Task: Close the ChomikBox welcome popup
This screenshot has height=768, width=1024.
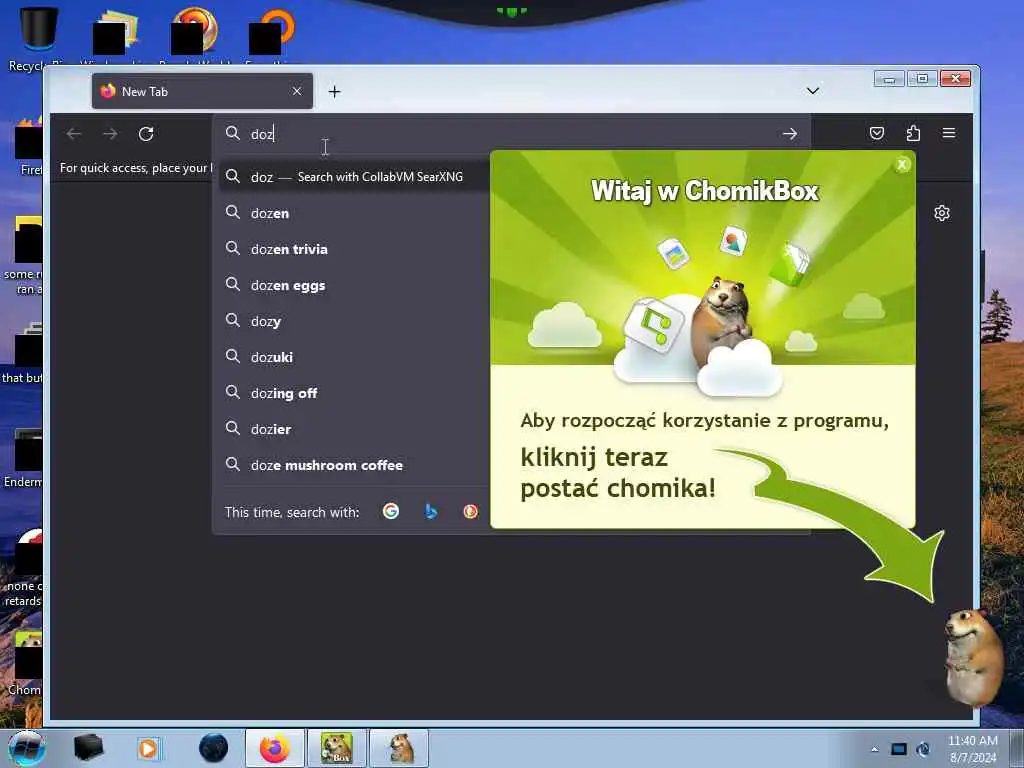Action: tap(902, 165)
